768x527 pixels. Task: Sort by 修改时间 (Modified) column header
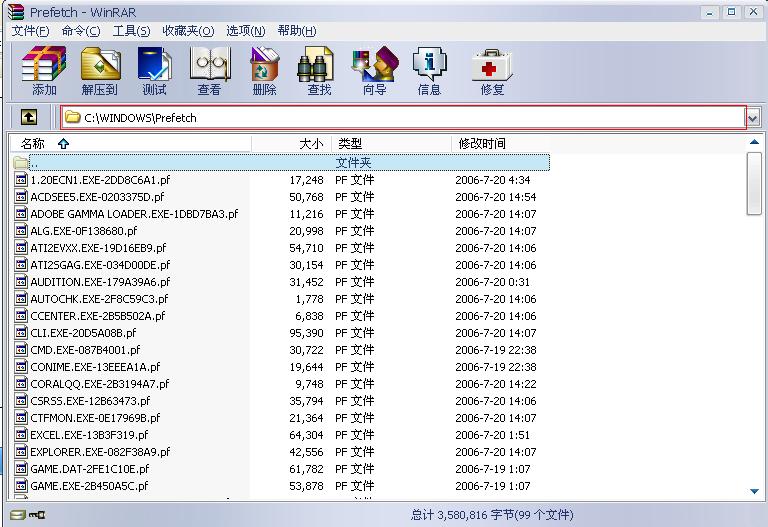pos(501,144)
